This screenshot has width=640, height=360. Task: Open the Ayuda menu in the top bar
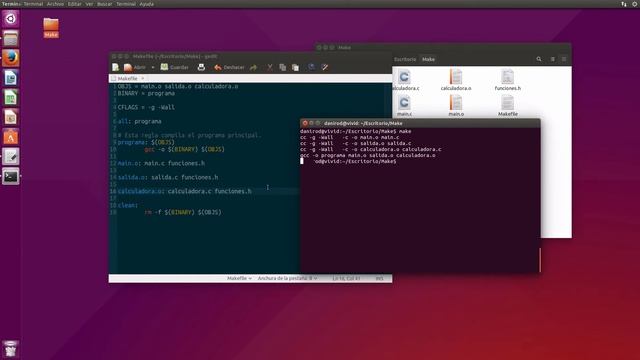147,4
